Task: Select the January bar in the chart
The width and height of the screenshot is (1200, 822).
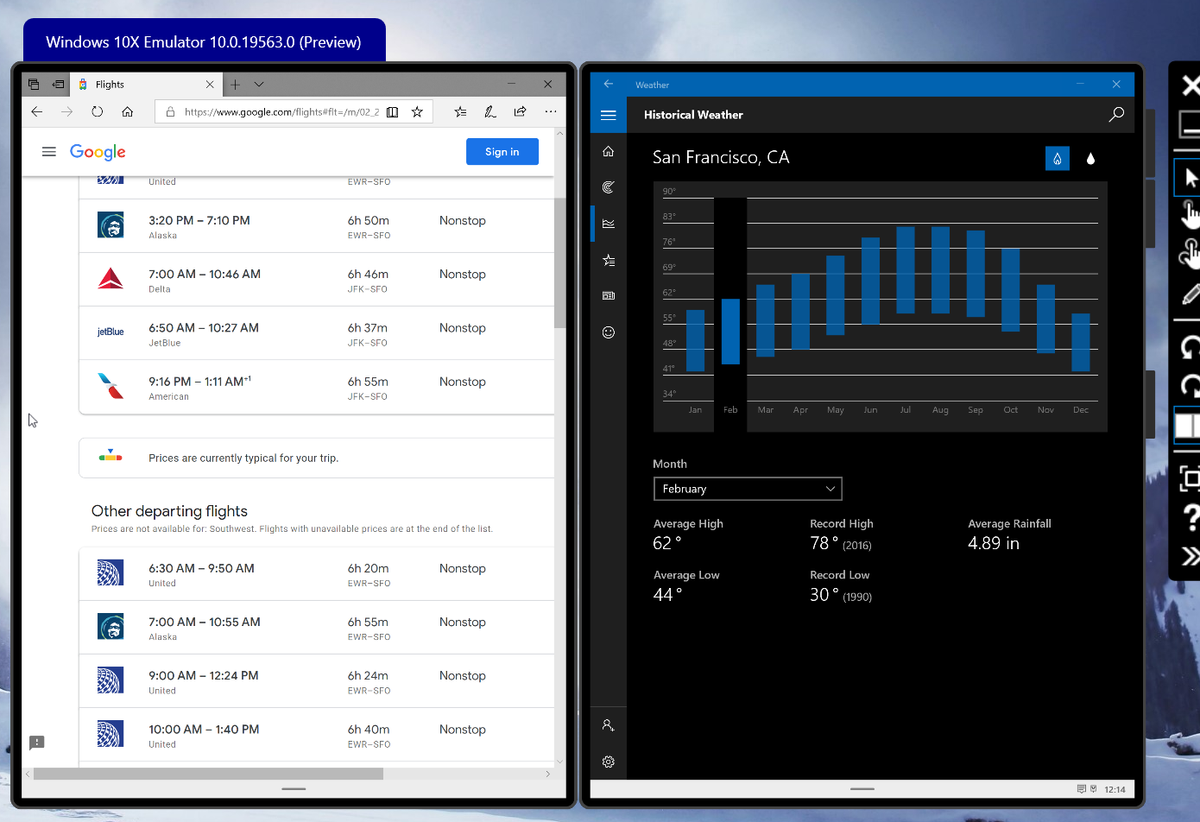Action: (695, 341)
